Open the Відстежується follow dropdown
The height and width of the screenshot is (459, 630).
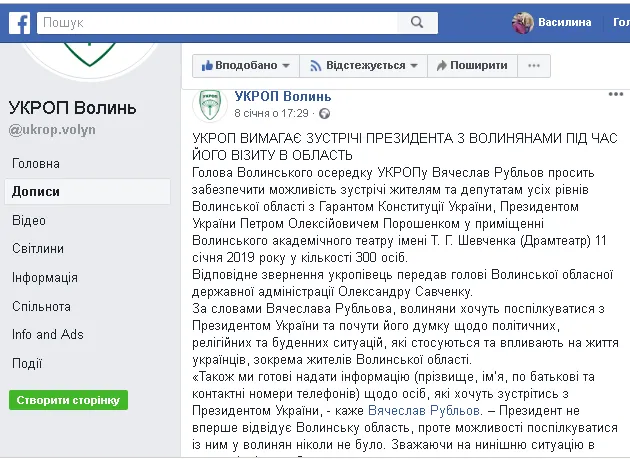click(x=364, y=66)
